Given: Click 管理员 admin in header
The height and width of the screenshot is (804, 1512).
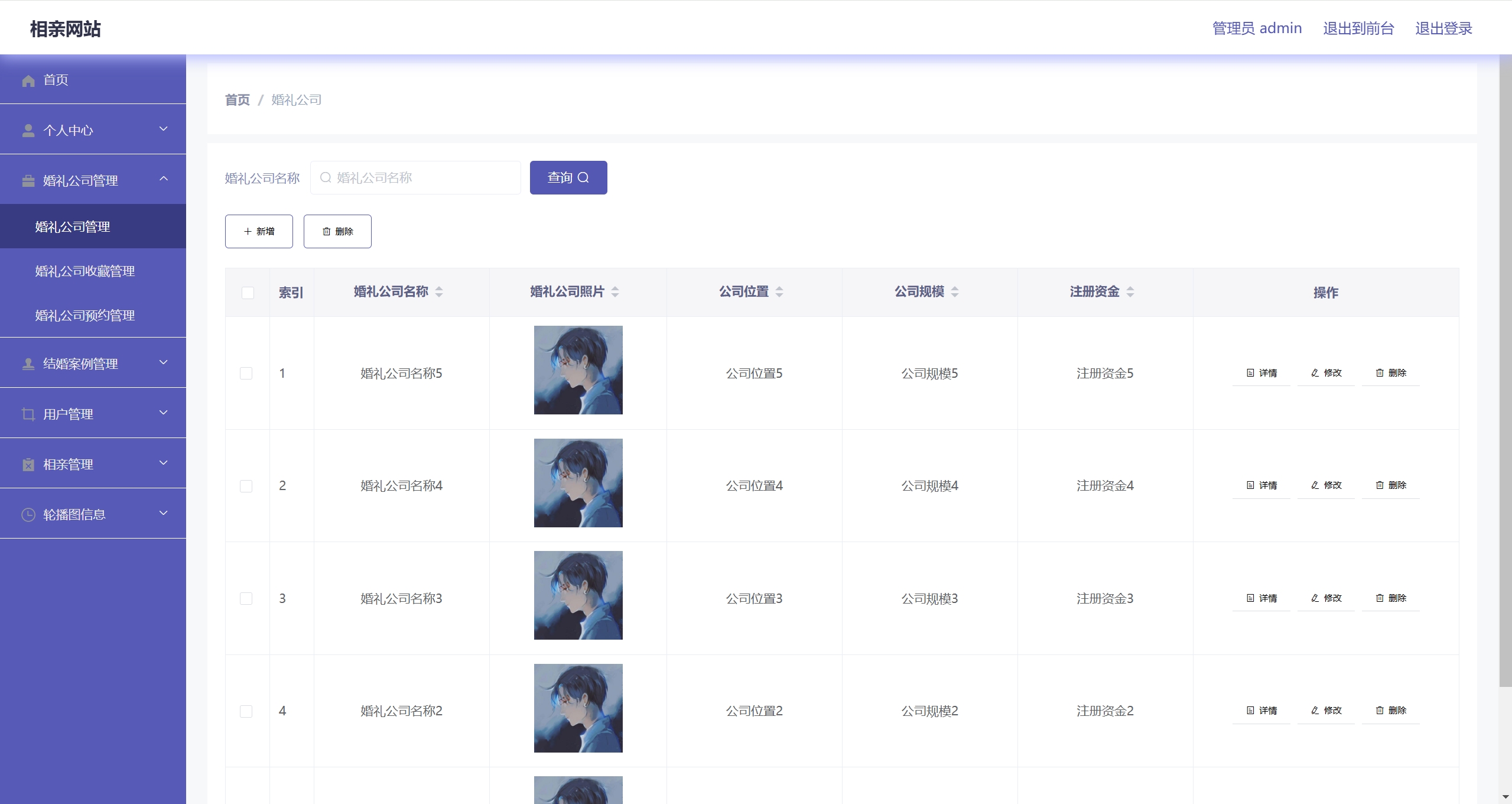Looking at the screenshot, I should [1257, 28].
